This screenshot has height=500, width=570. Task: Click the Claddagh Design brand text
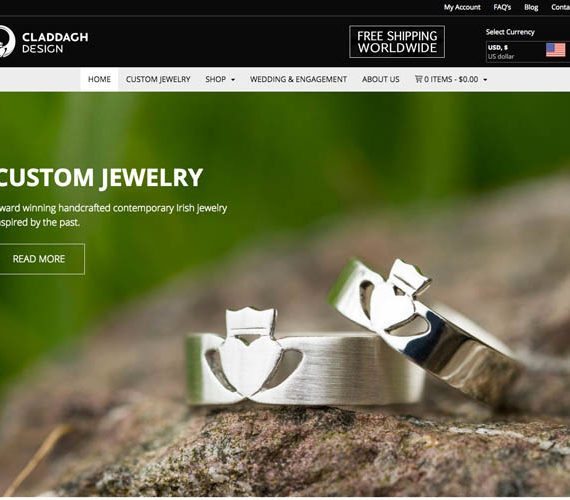(55, 43)
